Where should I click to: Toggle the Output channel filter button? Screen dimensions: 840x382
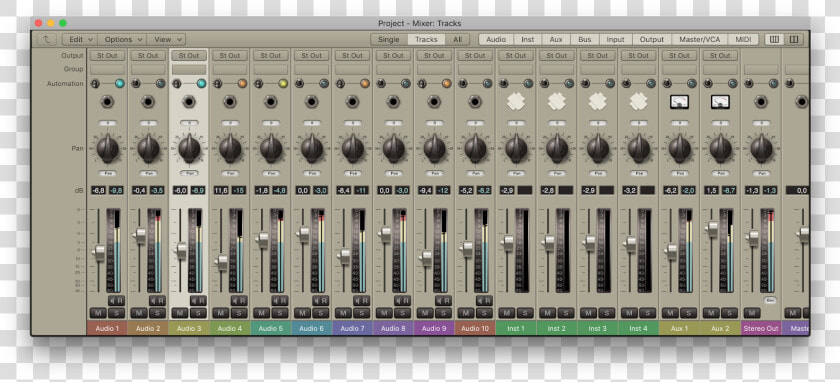pos(652,39)
